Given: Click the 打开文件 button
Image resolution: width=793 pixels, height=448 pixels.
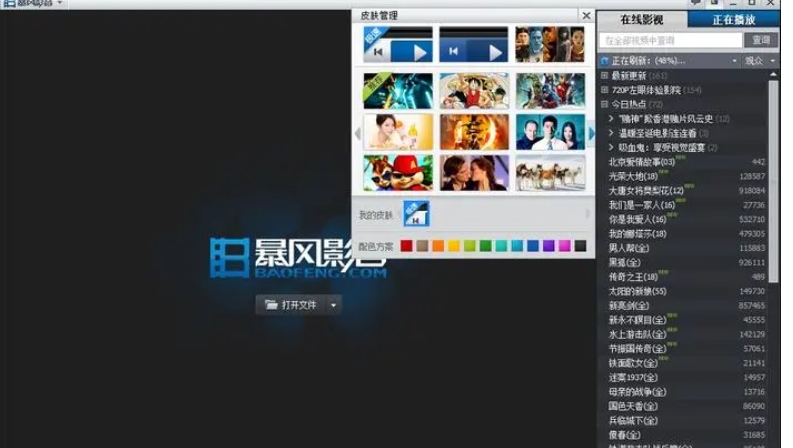Looking at the screenshot, I should pyautogui.click(x=291, y=305).
